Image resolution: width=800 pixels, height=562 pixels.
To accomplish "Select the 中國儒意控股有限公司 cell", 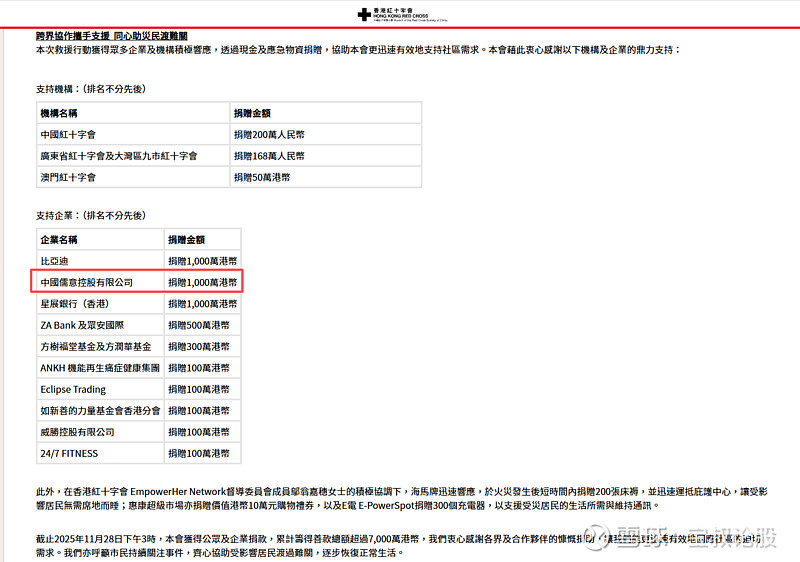I will click(x=100, y=282).
